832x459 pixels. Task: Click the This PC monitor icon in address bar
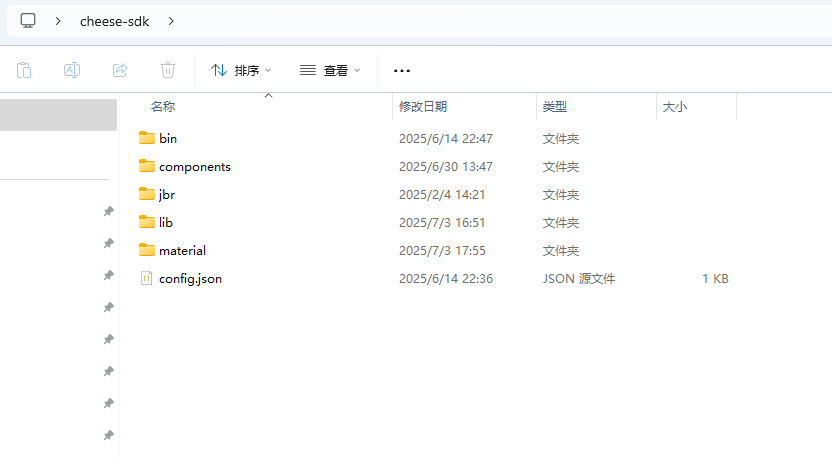click(x=28, y=21)
